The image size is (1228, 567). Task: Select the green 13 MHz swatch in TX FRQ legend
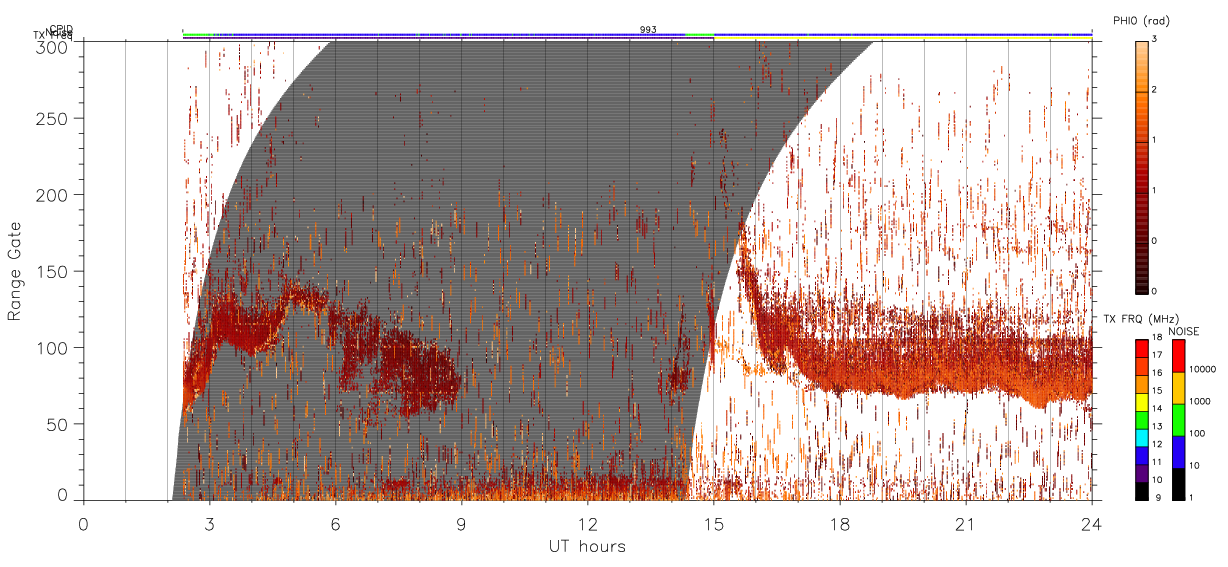point(1141,421)
